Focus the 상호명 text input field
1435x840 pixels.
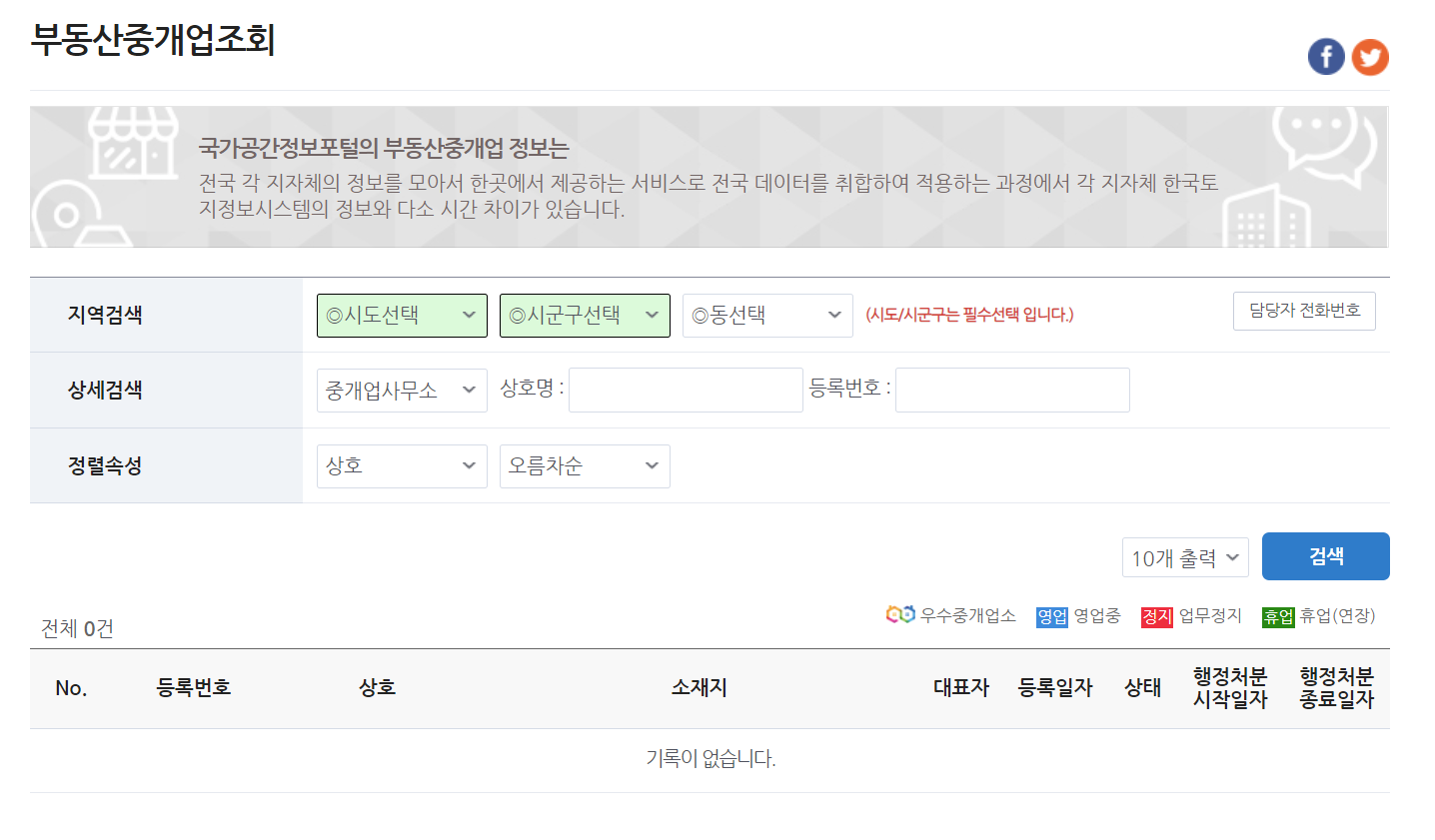[x=686, y=390]
